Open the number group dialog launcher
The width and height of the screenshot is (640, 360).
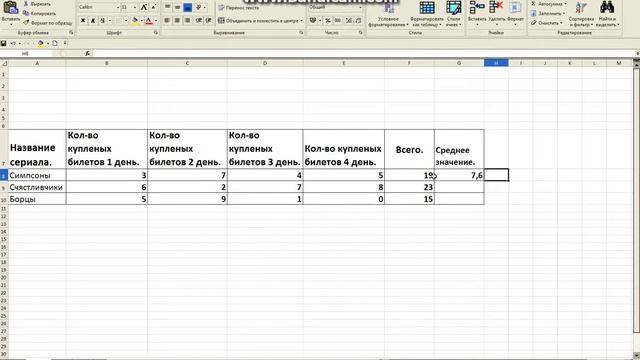click(360, 33)
